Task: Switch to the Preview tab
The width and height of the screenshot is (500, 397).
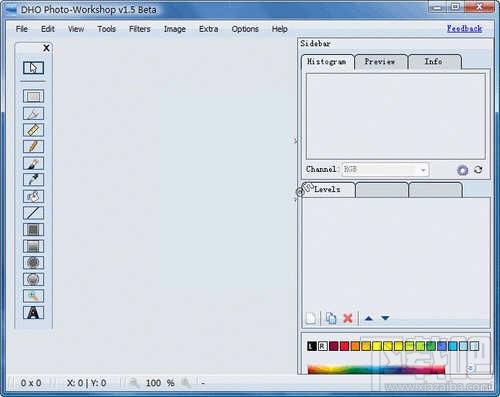Action: [381, 62]
